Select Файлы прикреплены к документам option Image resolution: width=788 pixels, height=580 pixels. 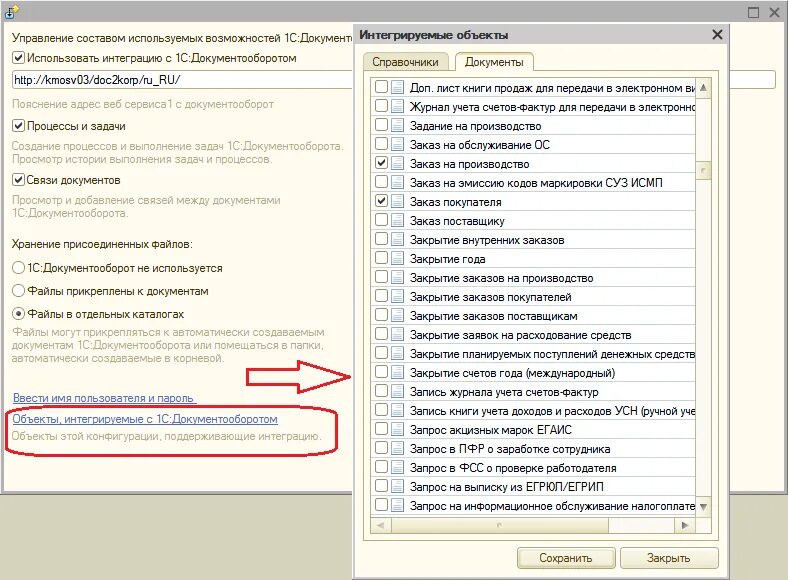pos(18,291)
